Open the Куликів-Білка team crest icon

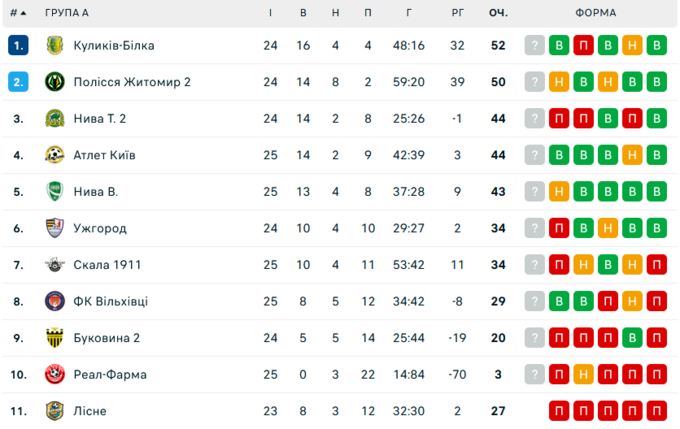point(55,46)
